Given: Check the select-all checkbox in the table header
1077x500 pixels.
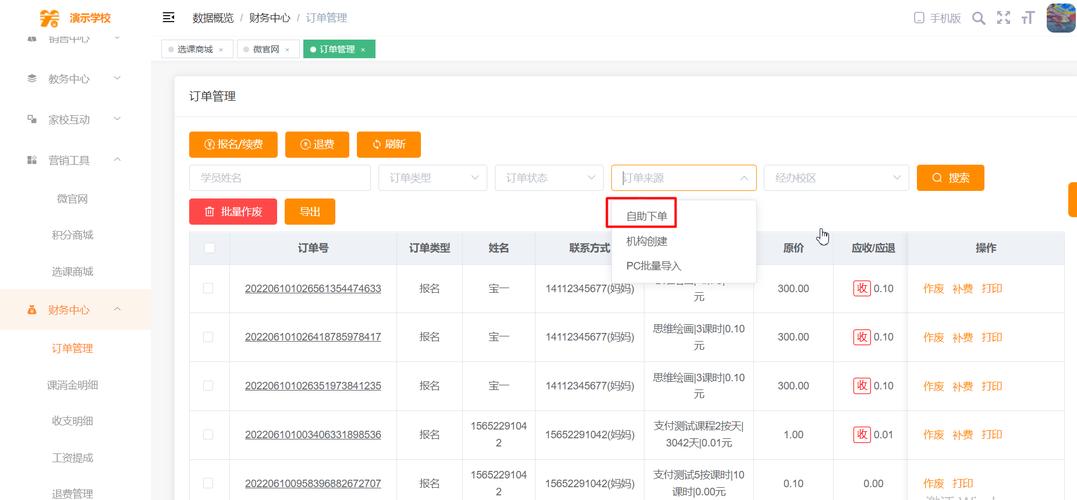Looking at the screenshot, I should click(209, 248).
